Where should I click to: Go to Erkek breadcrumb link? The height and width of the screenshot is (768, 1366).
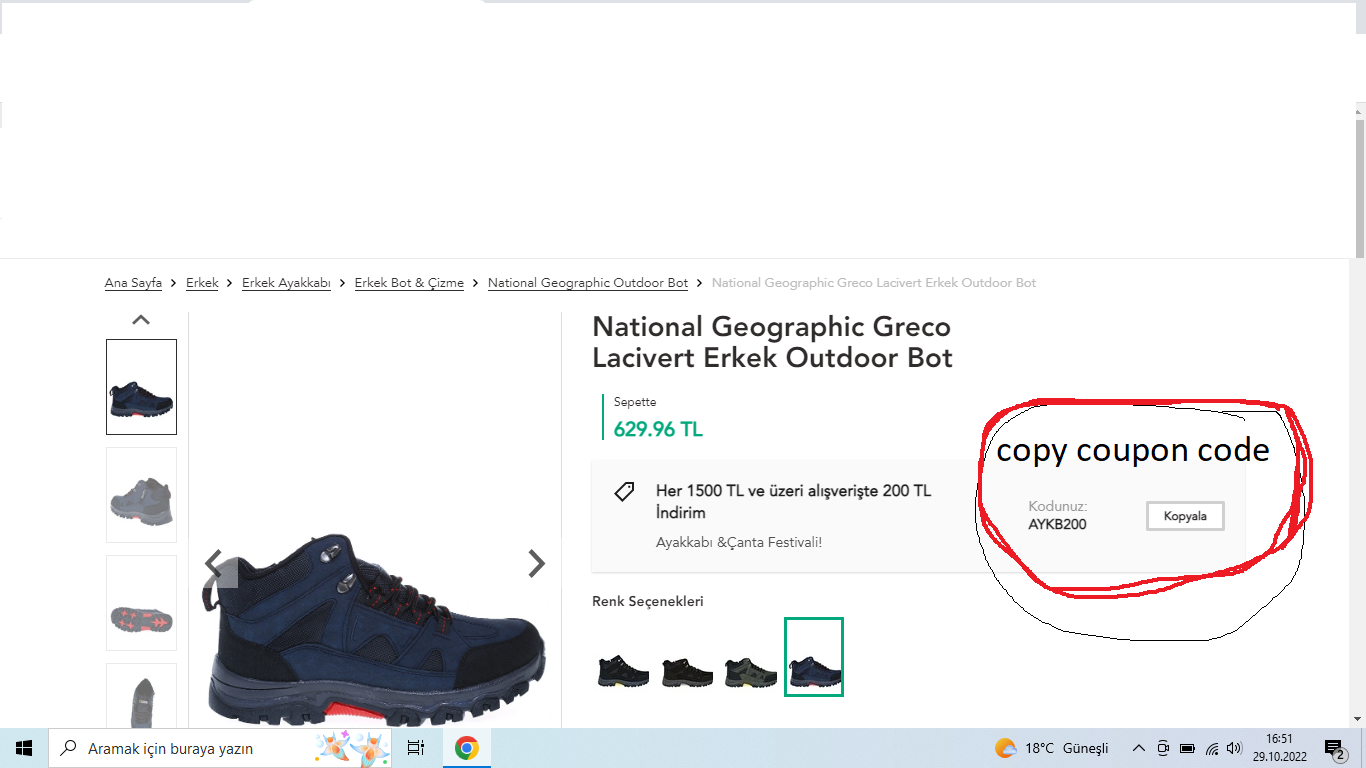[202, 283]
